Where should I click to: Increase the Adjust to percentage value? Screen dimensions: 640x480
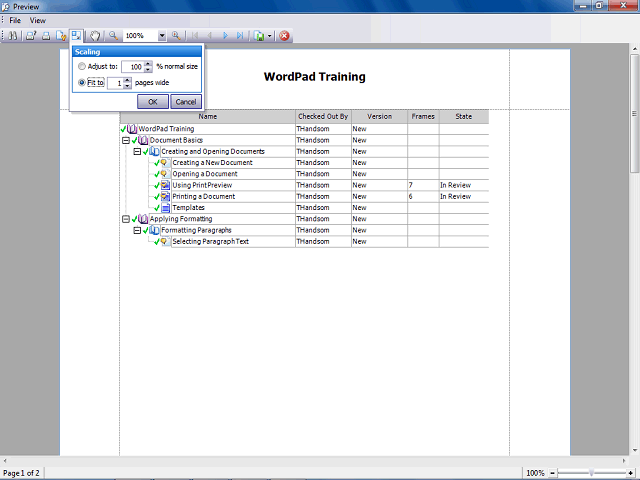(148, 64)
